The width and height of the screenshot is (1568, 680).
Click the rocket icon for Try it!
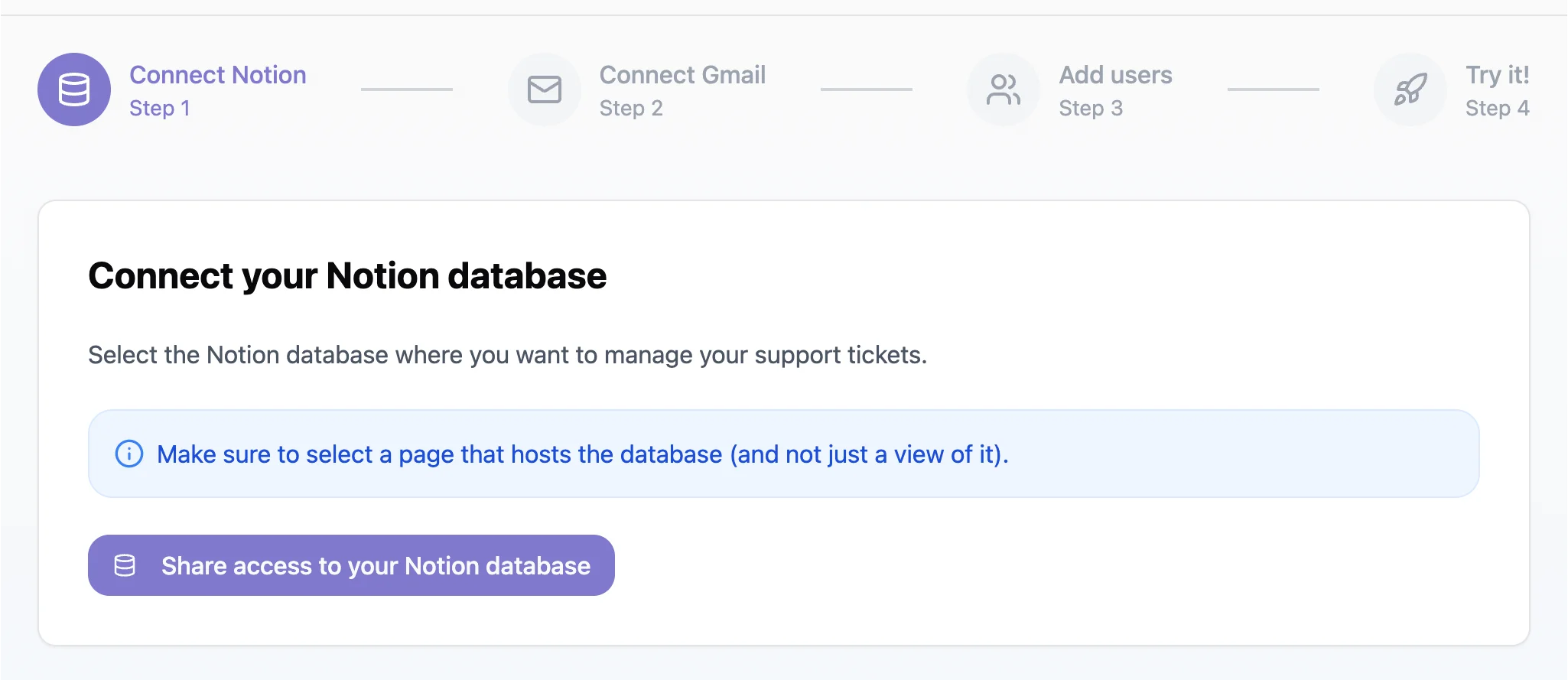(1410, 89)
